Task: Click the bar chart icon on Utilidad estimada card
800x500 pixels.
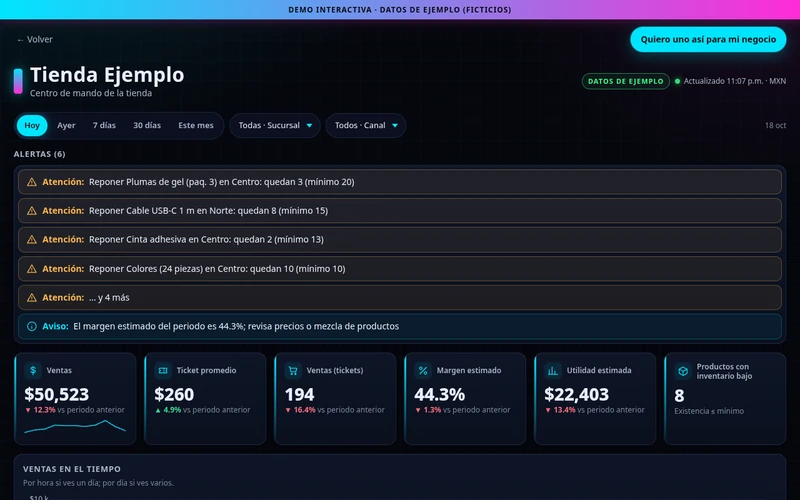Action: pos(553,370)
